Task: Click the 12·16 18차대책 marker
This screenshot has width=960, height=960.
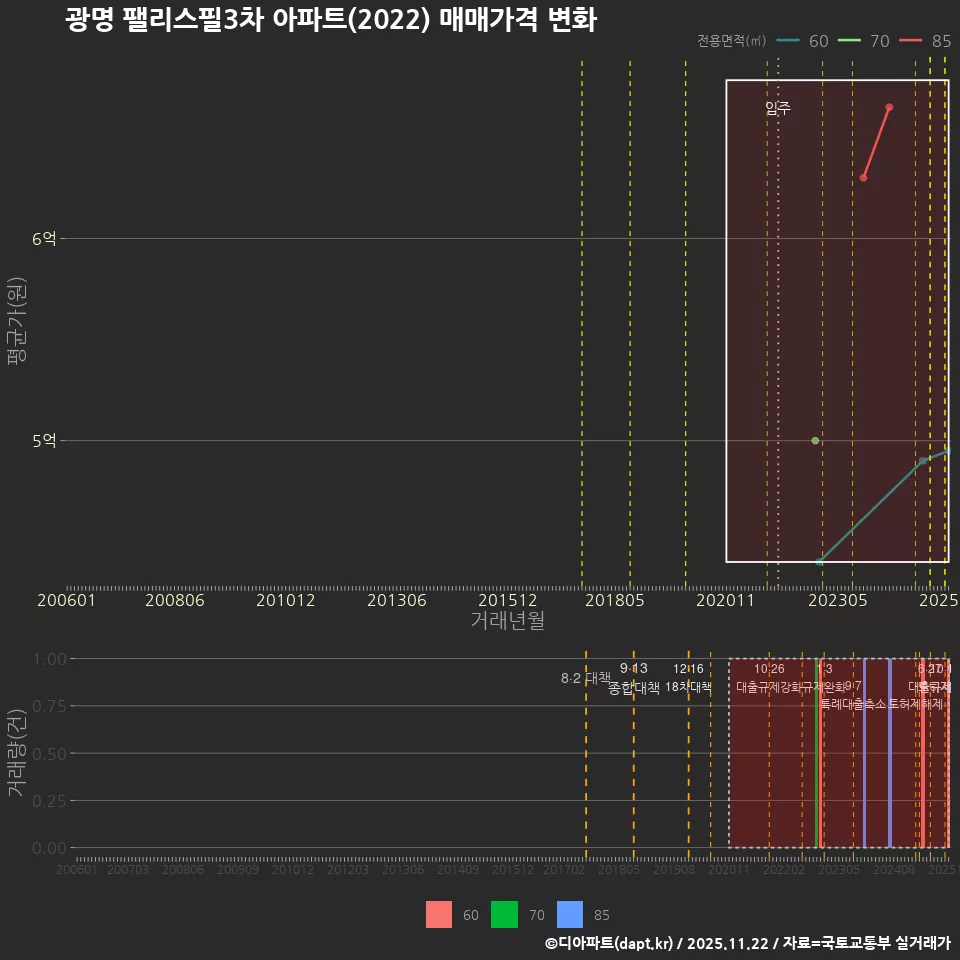Action: tap(688, 680)
